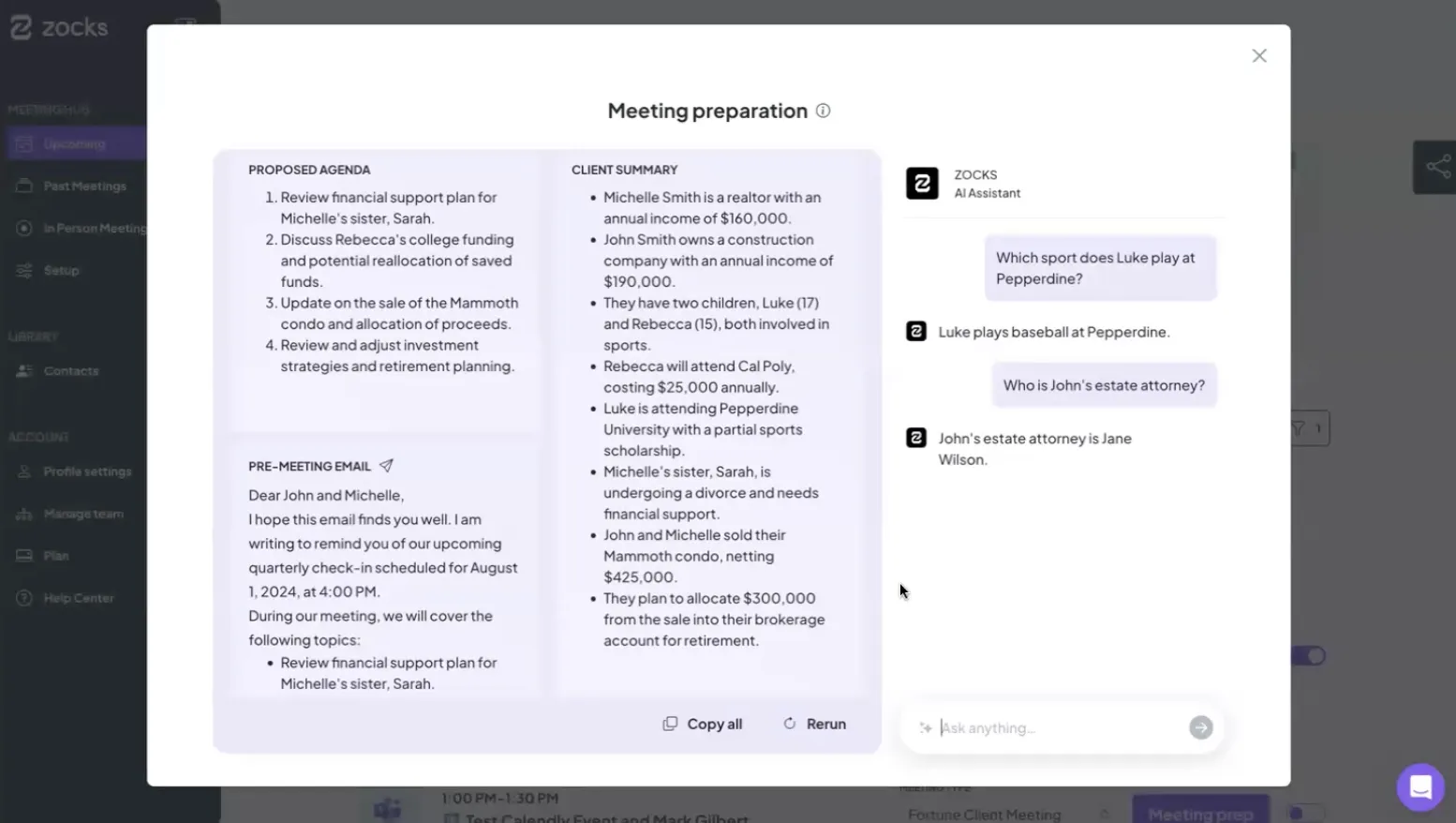
Task: Click agenda item about Mammoth condo sale
Action: point(399,313)
